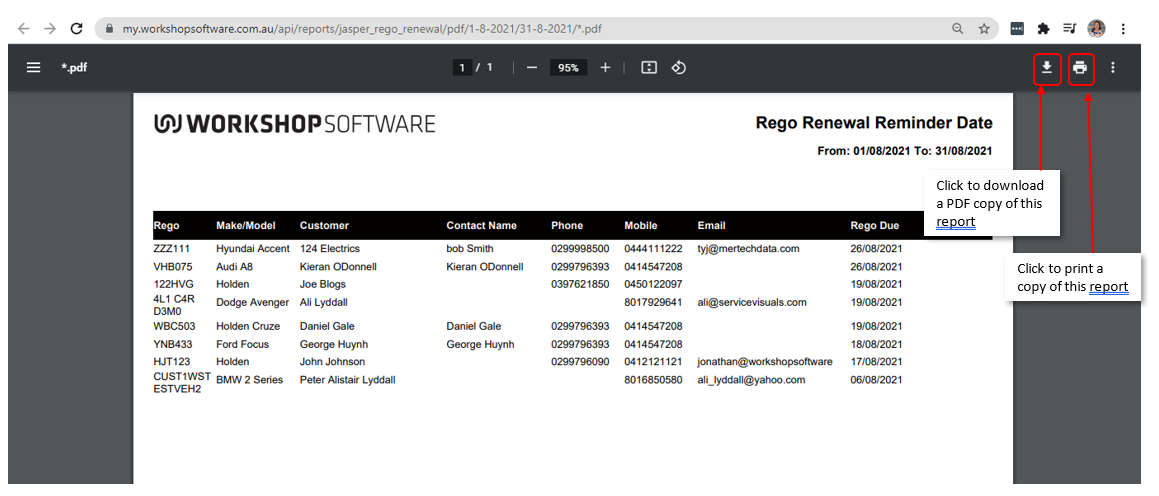The image size is (1159, 496).
Task: Open the zoom magnifier in the address bar
Action: point(957,29)
